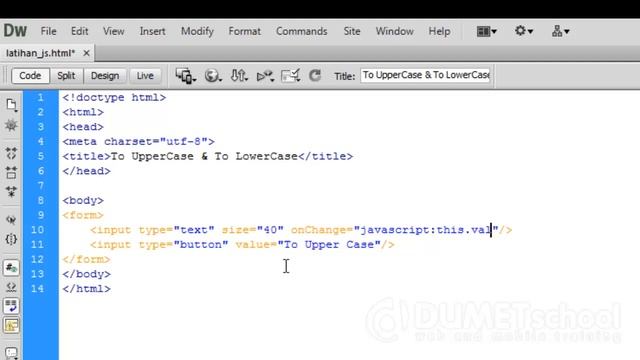This screenshot has width=640, height=360.
Task: Open the Site menu
Action: tap(351, 31)
